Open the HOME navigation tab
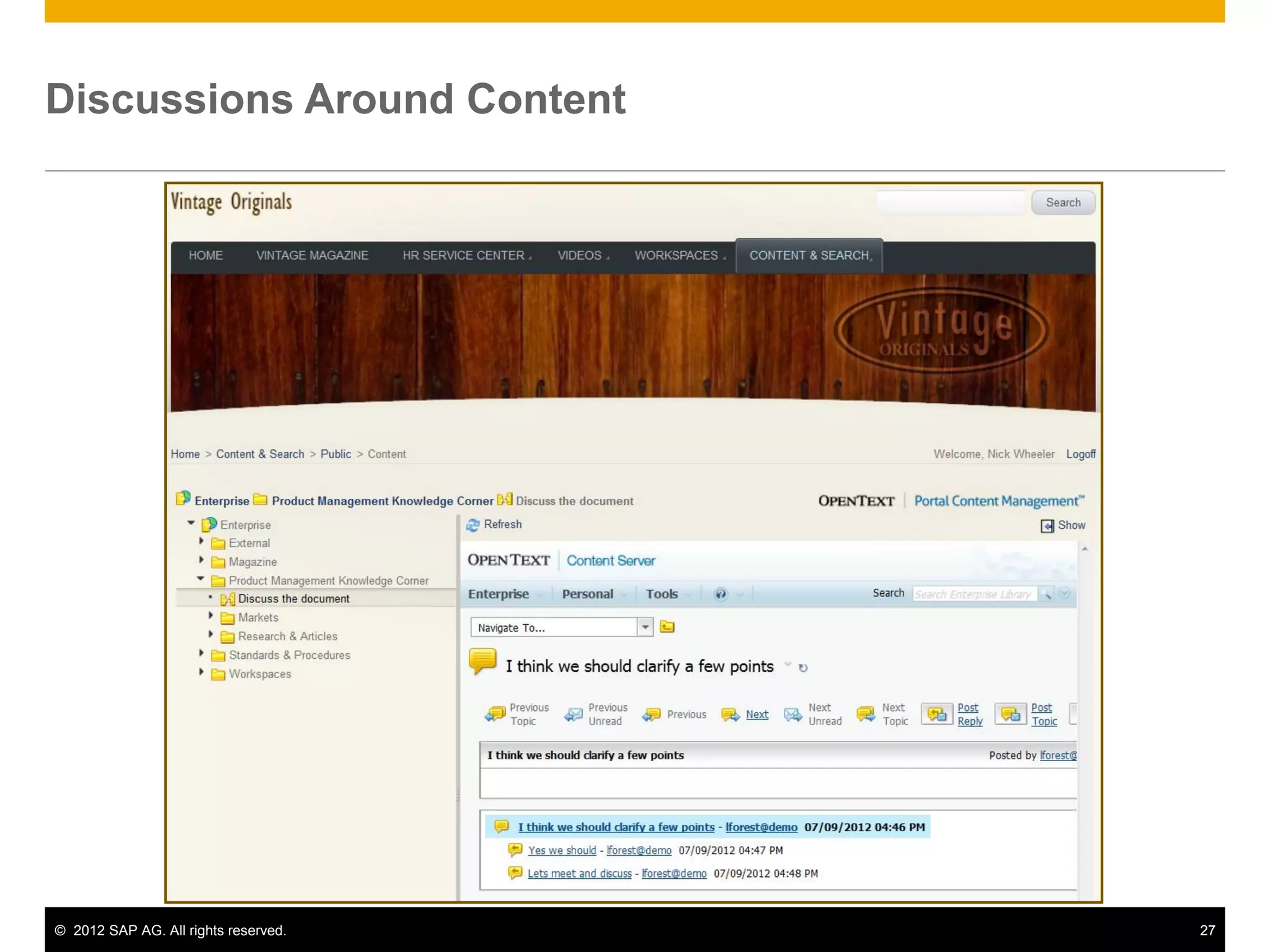Screen dimensions: 1270x952 206,256
